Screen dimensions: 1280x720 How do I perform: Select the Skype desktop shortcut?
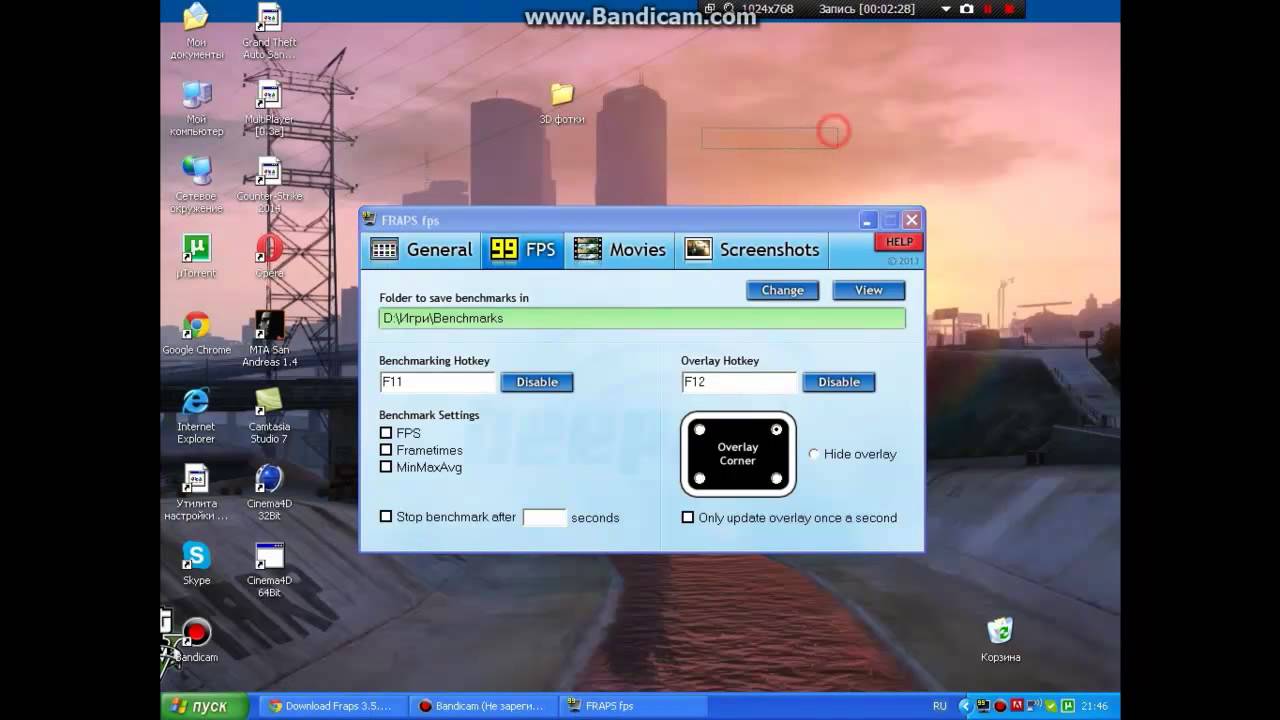(x=196, y=563)
